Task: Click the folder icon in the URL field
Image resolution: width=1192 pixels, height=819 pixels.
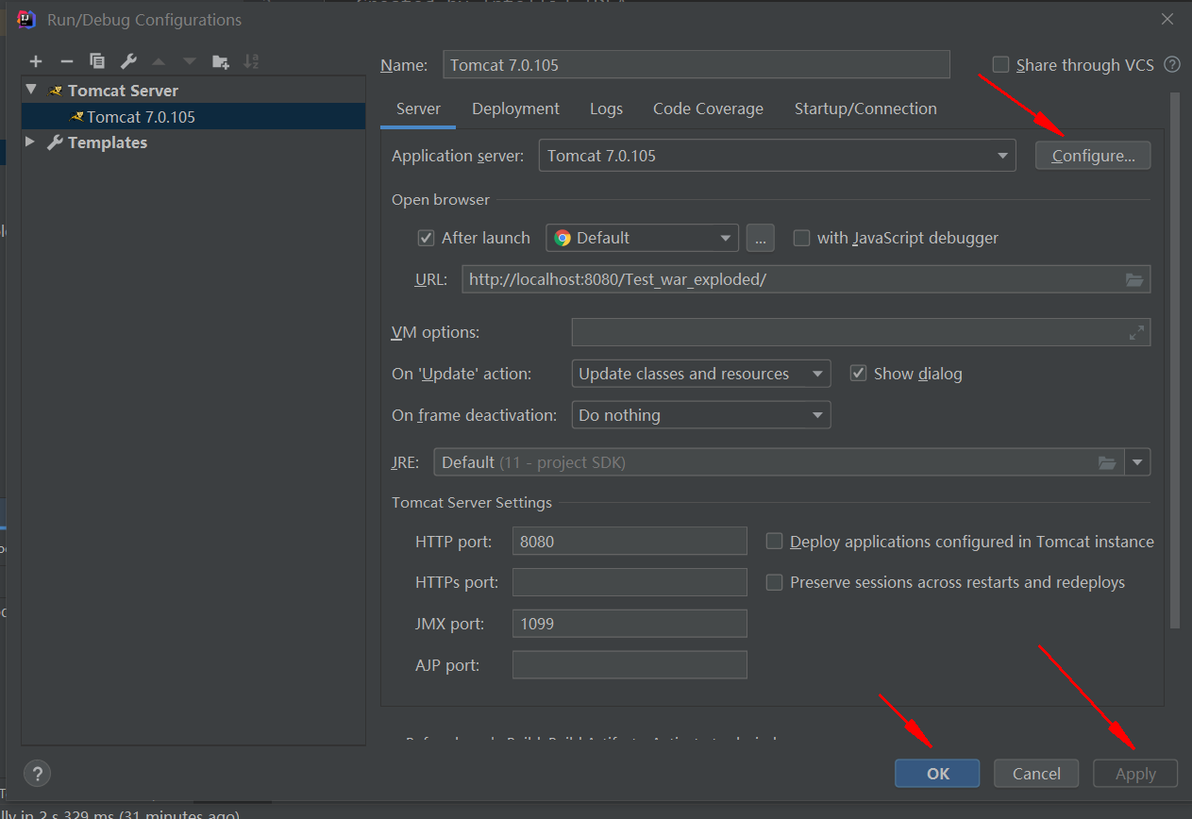Action: (1134, 280)
